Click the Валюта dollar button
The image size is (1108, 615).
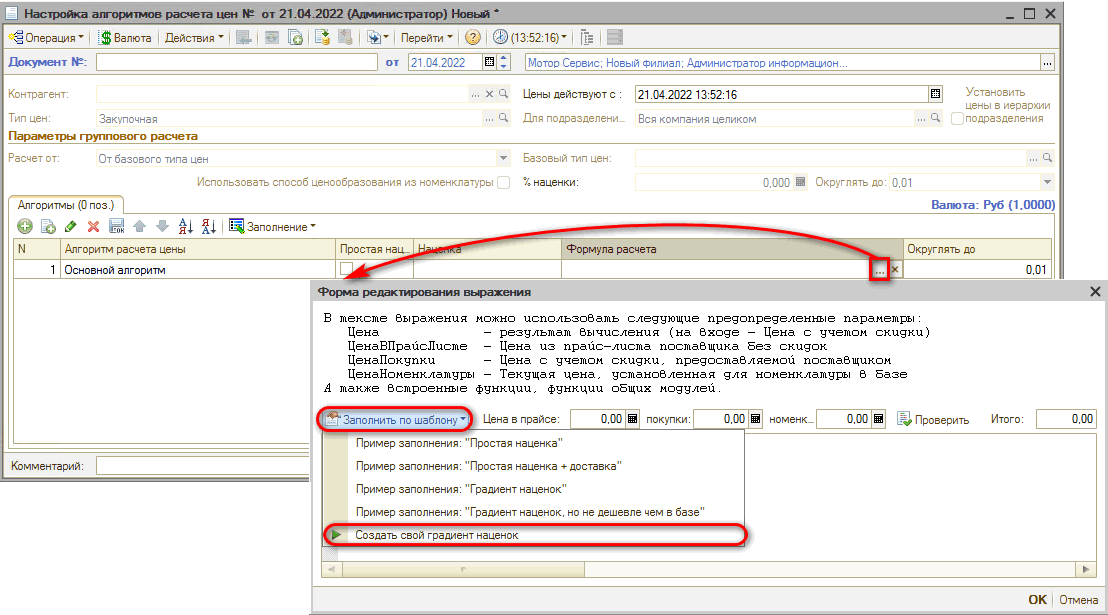coord(125,38)
